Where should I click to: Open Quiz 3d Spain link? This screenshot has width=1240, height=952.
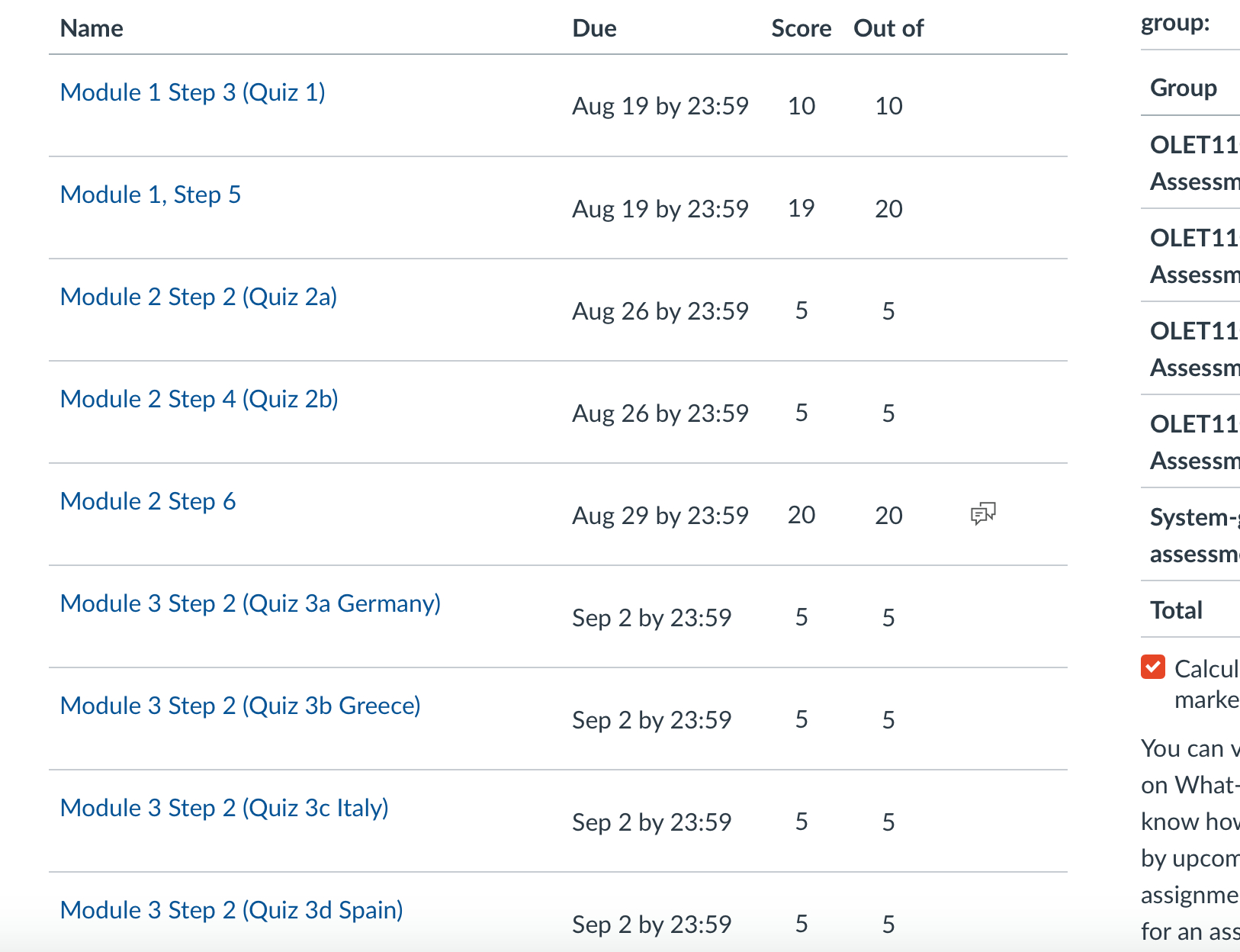point(232,910)
